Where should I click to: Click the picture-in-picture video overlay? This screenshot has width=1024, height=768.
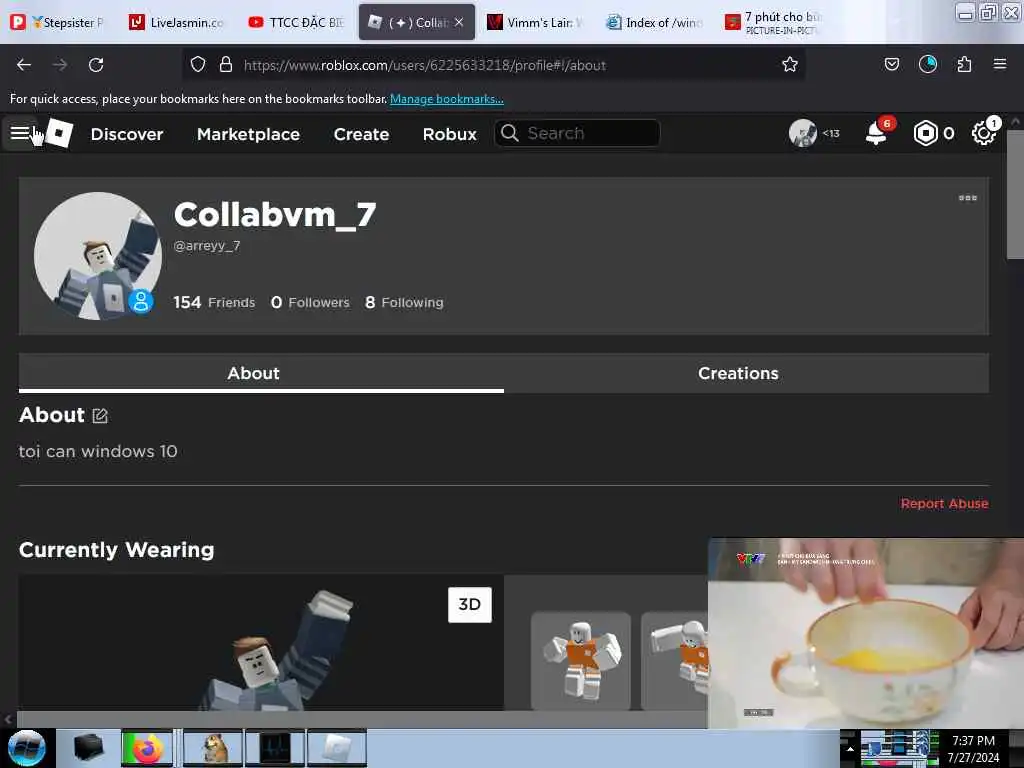pyautogui.click(x=865, y=633)
